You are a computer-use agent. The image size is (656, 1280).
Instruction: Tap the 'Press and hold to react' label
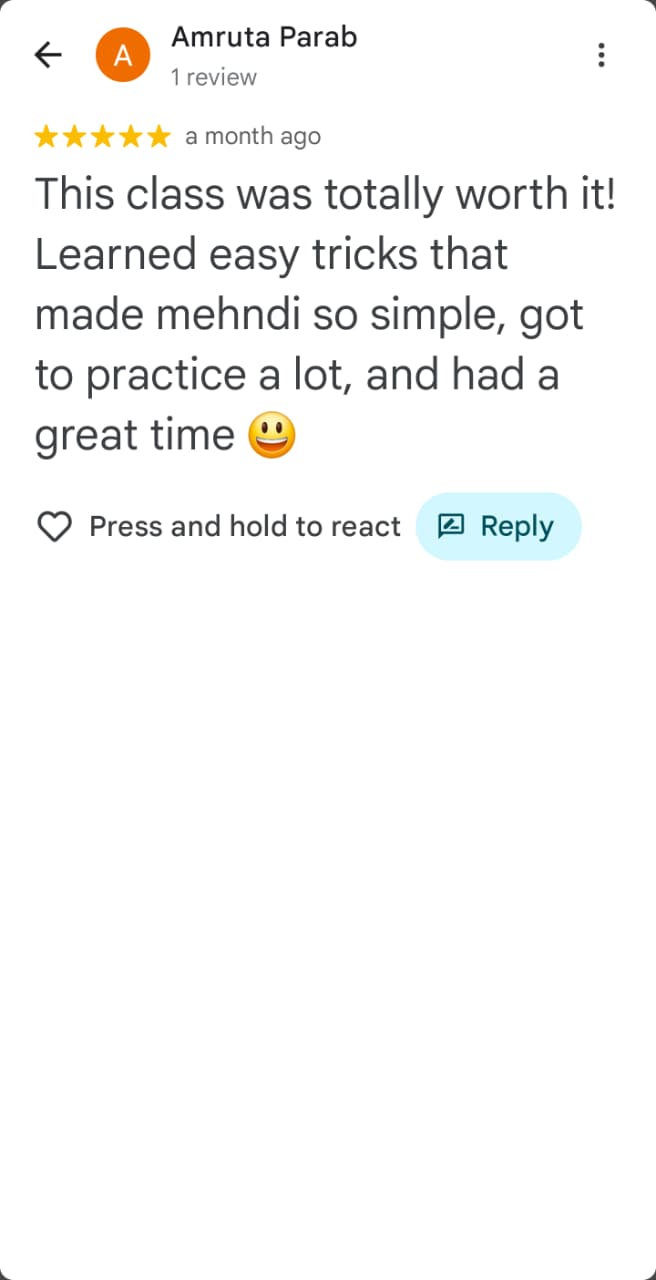pyautogui.click(x=245, y=526)
